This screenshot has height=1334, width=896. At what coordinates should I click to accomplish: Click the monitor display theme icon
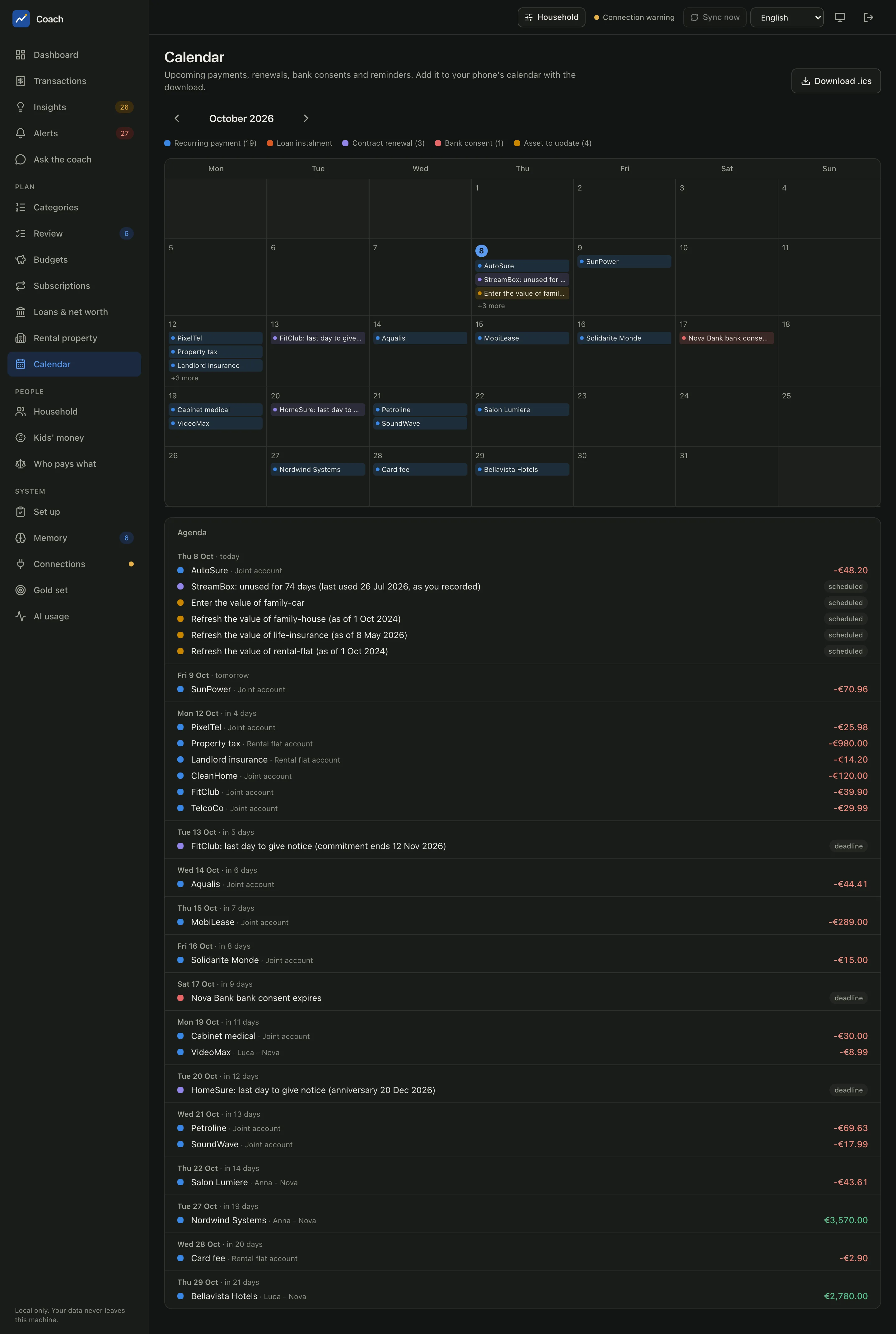click(839, 17)
